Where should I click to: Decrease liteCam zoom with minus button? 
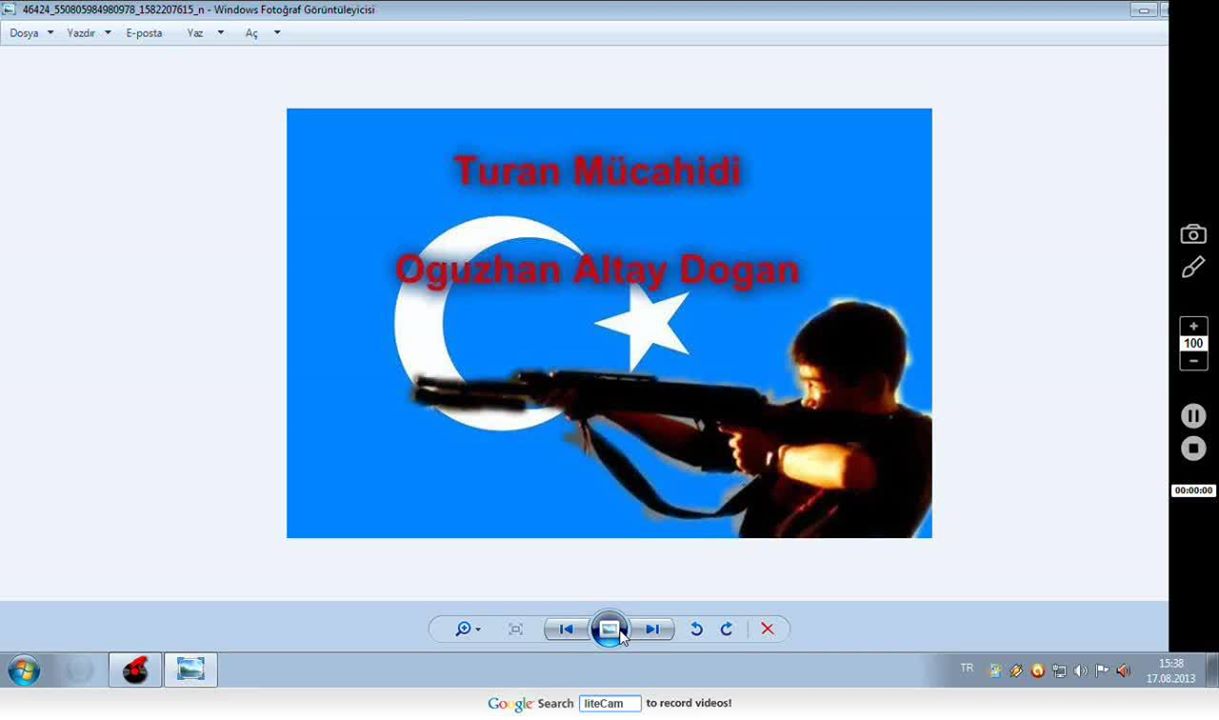pos(1193,361)
